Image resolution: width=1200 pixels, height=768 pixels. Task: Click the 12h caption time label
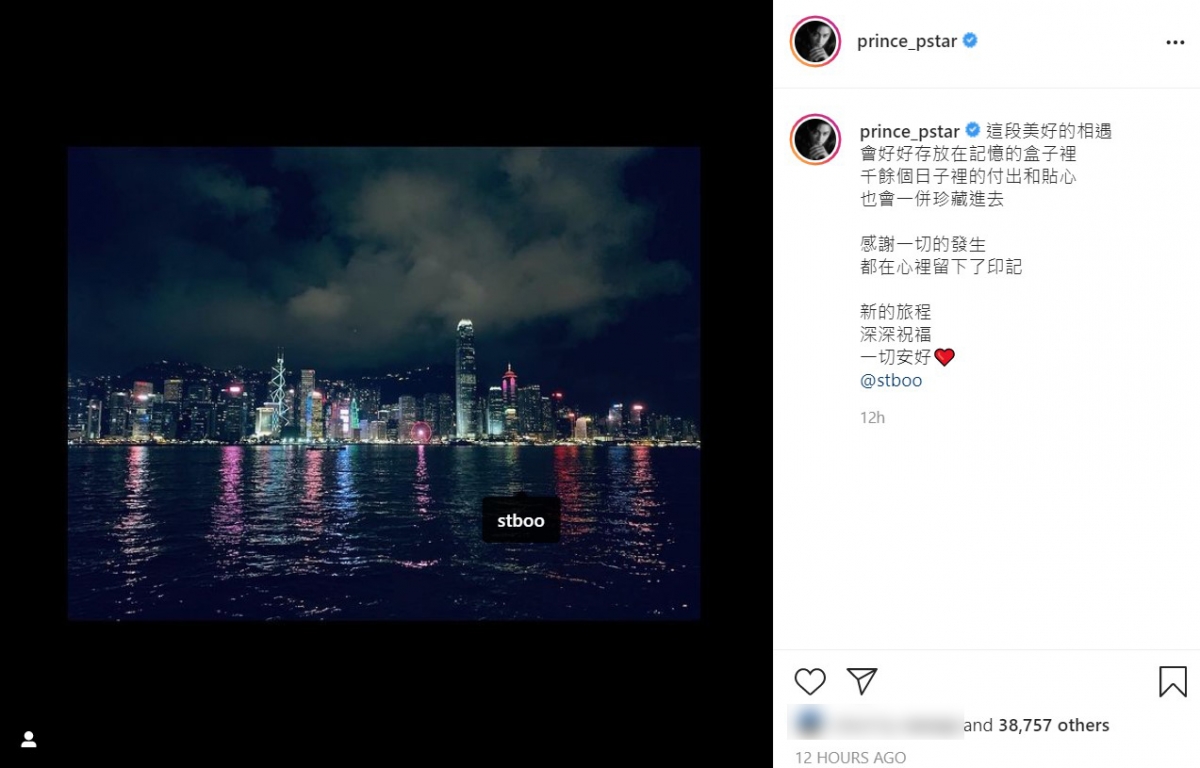[x=872, y=417]
